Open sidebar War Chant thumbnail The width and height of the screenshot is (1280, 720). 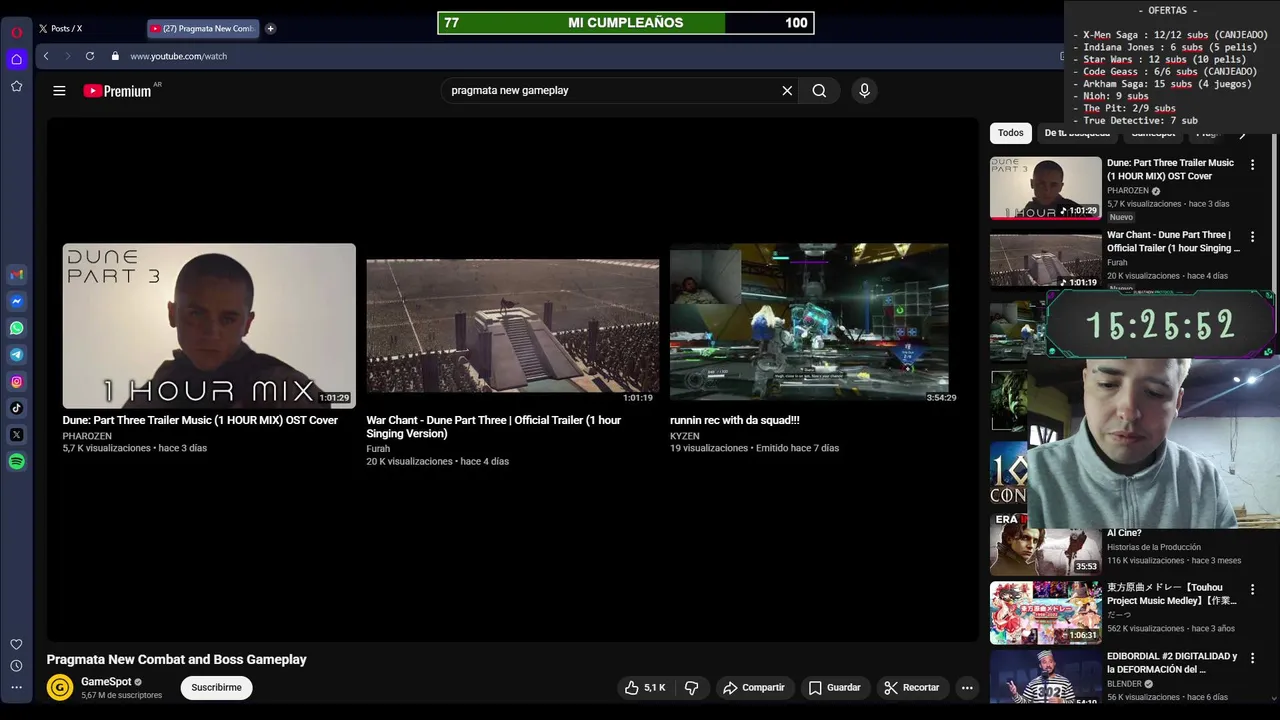(x=1045, y=260)
